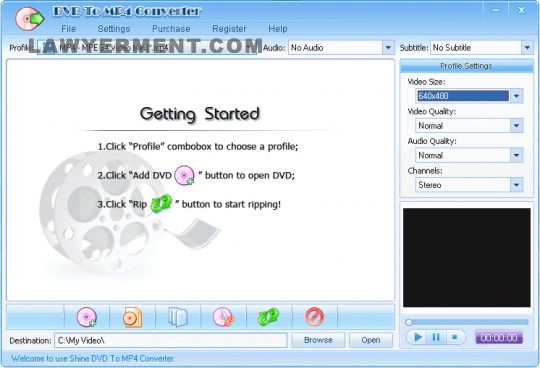Click the Open destination button

pyautogui.click(x=371, y=340)
